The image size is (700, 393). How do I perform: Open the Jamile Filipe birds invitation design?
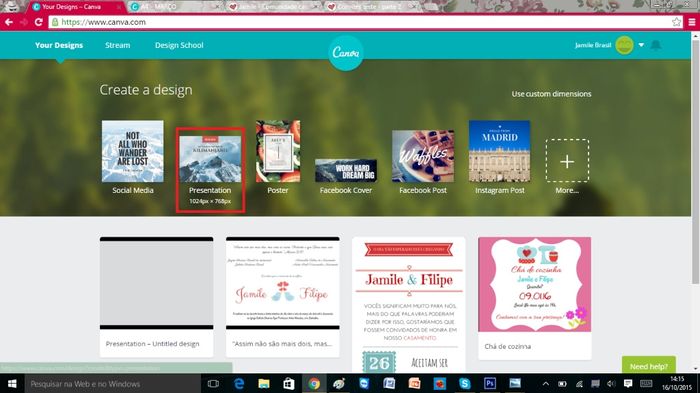tap(283, 297)
